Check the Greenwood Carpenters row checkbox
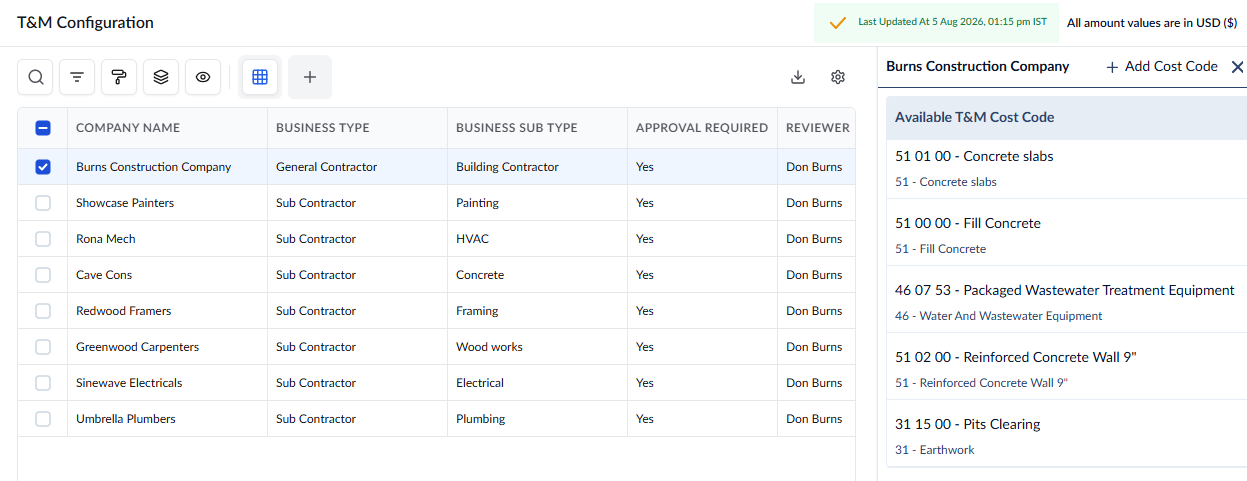The height and width of the screenshot is (481, 1247). [43, 347]
